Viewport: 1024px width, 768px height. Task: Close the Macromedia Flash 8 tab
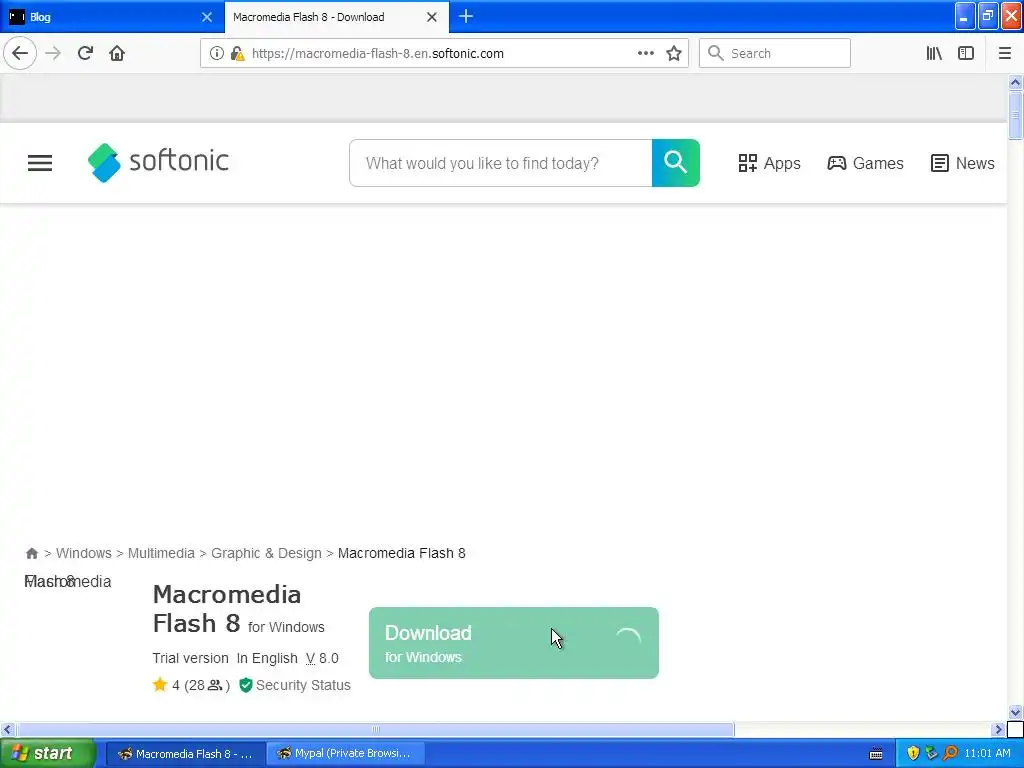(432, 17)
